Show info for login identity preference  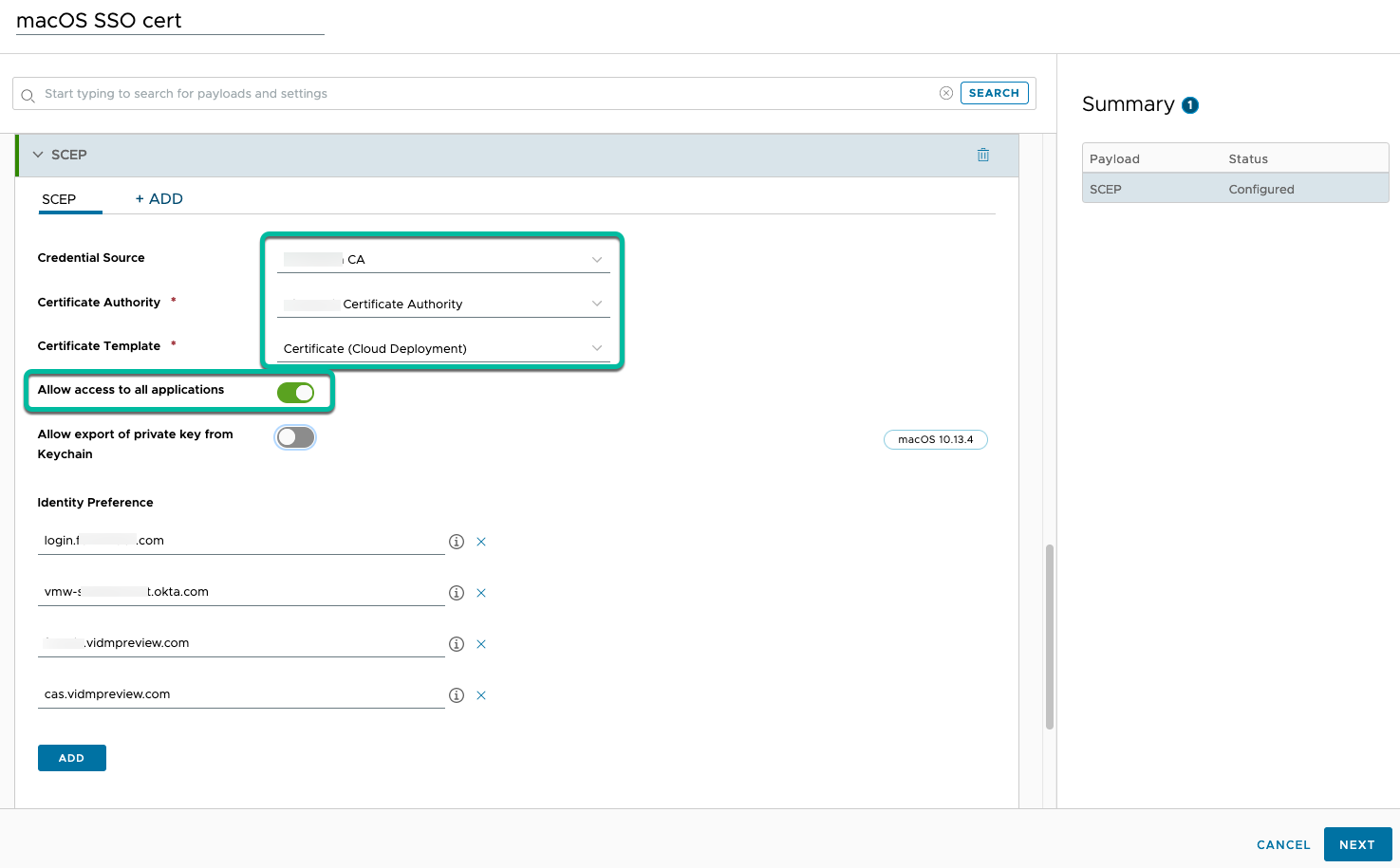tap(457, 542)
